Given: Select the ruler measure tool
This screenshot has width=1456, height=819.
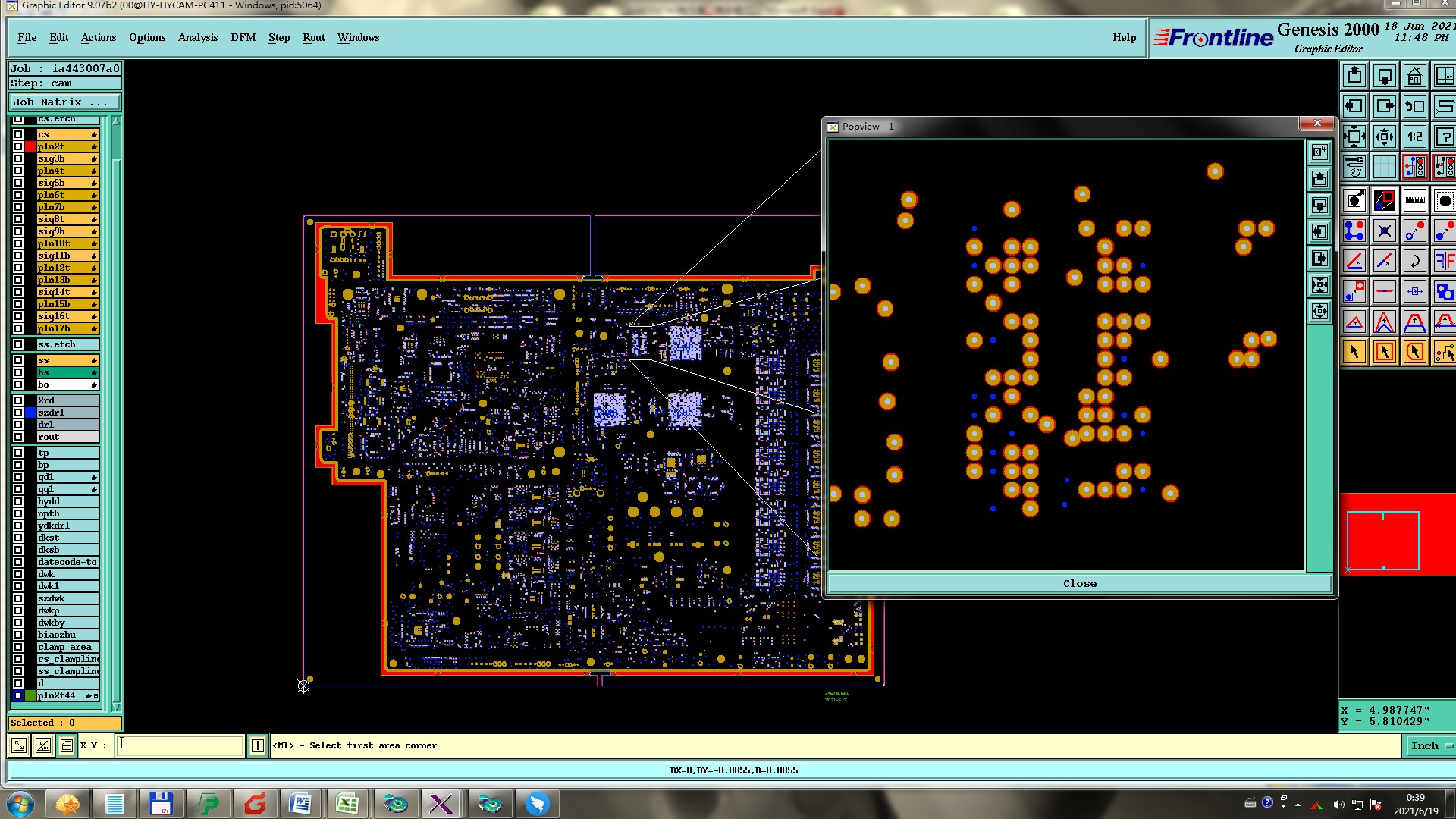Looking at the screenshot, I should (x=1414, y=200).
